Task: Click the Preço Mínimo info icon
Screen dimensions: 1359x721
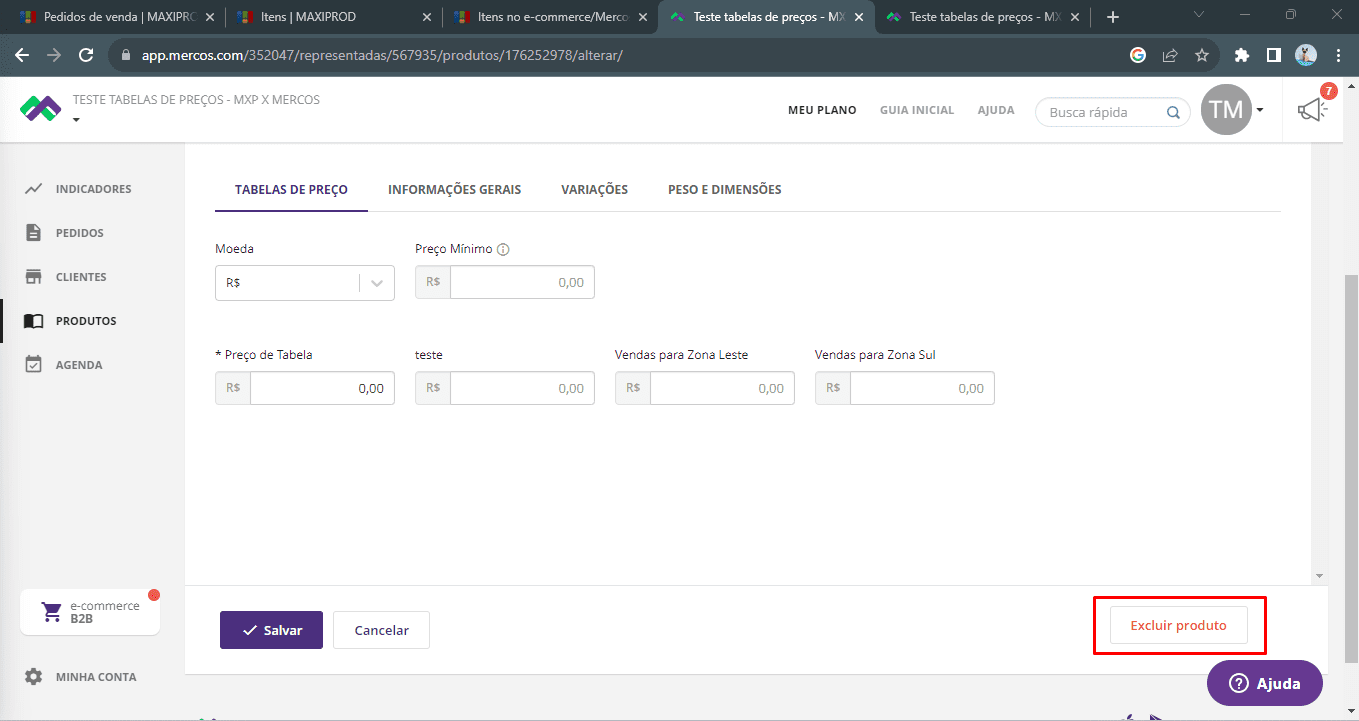Action: point(503,249)
